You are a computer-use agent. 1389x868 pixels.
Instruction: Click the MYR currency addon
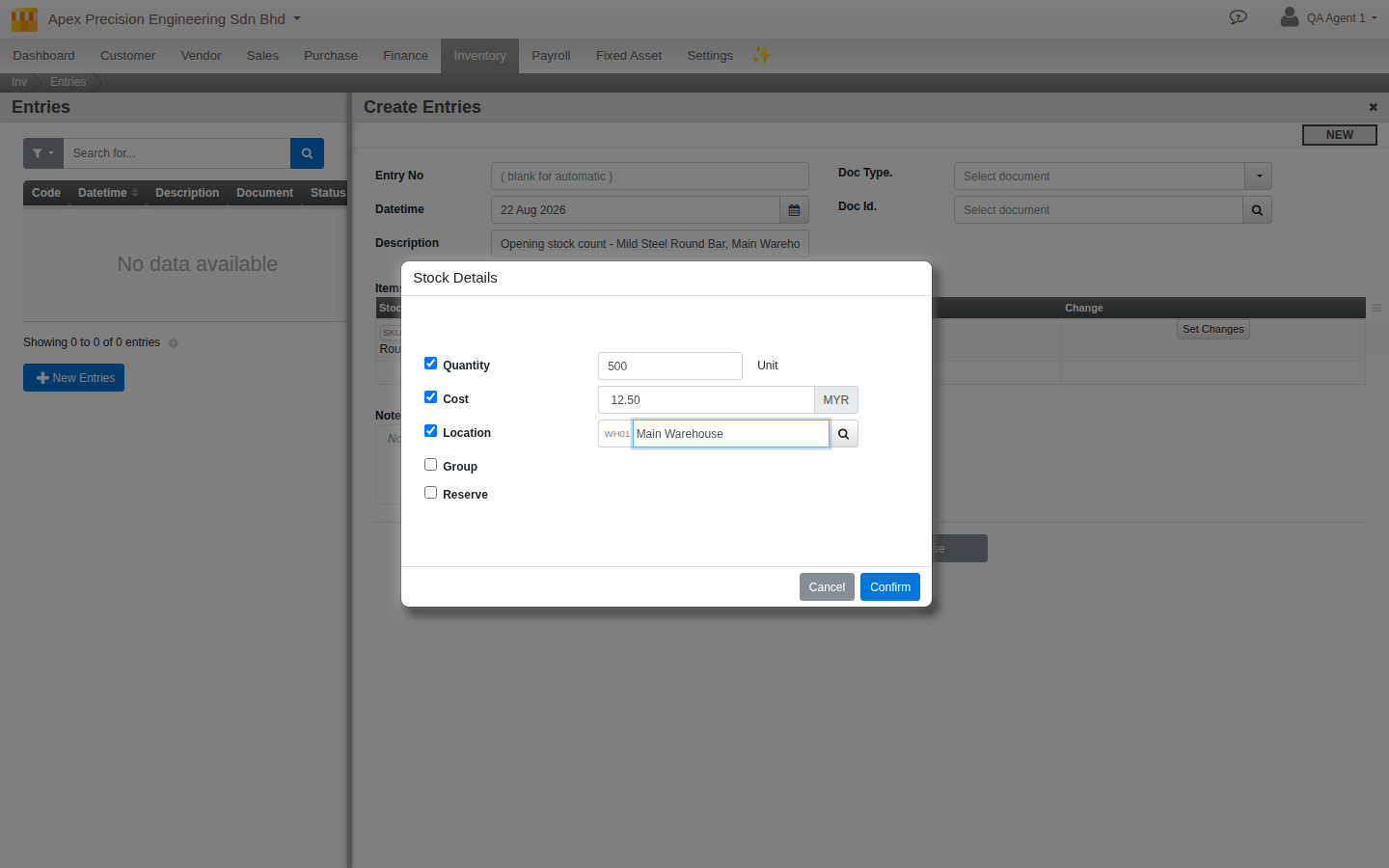click(836, 400)
